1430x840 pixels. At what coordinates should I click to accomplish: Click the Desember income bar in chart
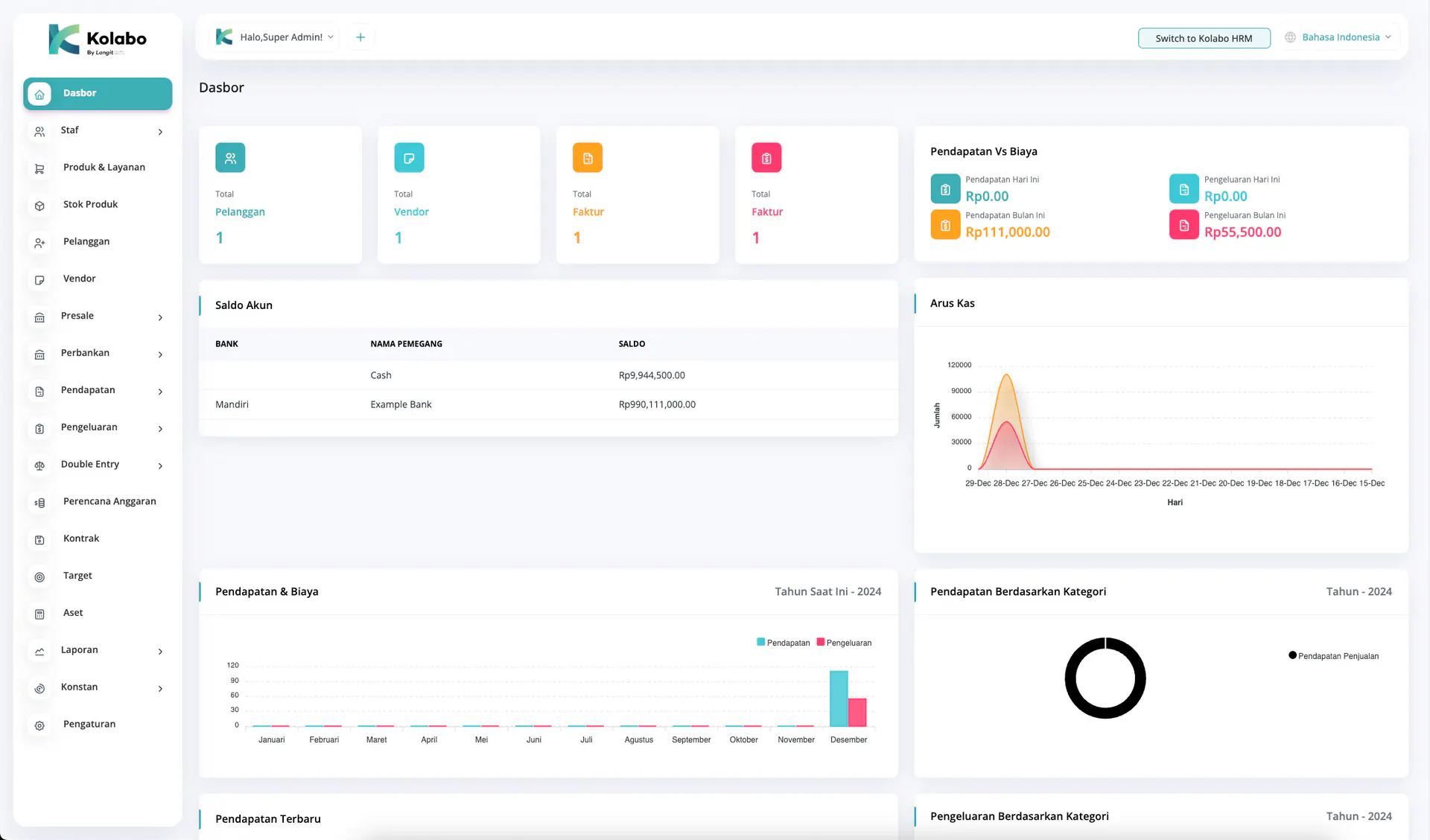click(x=839, y=699)
